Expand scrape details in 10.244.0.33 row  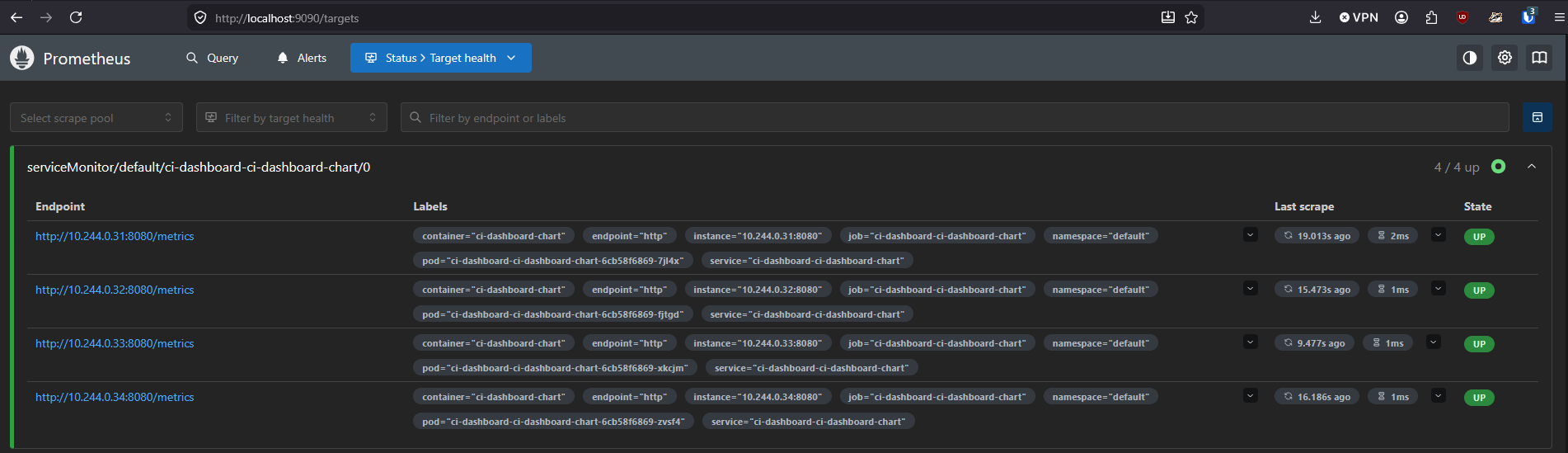click(x=1434, y=342)
